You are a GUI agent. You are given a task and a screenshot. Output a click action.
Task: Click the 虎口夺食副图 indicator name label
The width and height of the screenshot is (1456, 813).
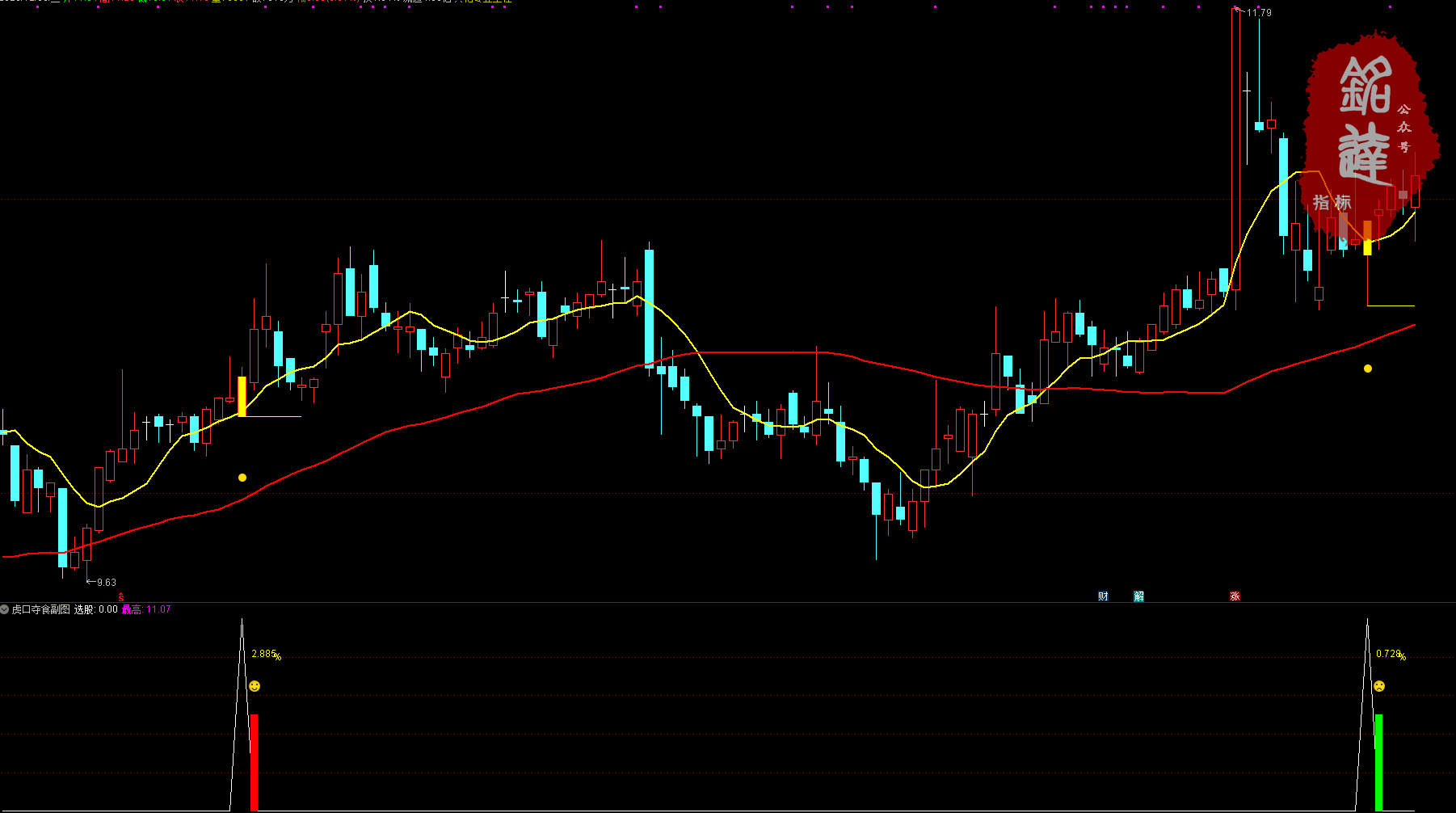pyautogui.click(x=40, y=609)
